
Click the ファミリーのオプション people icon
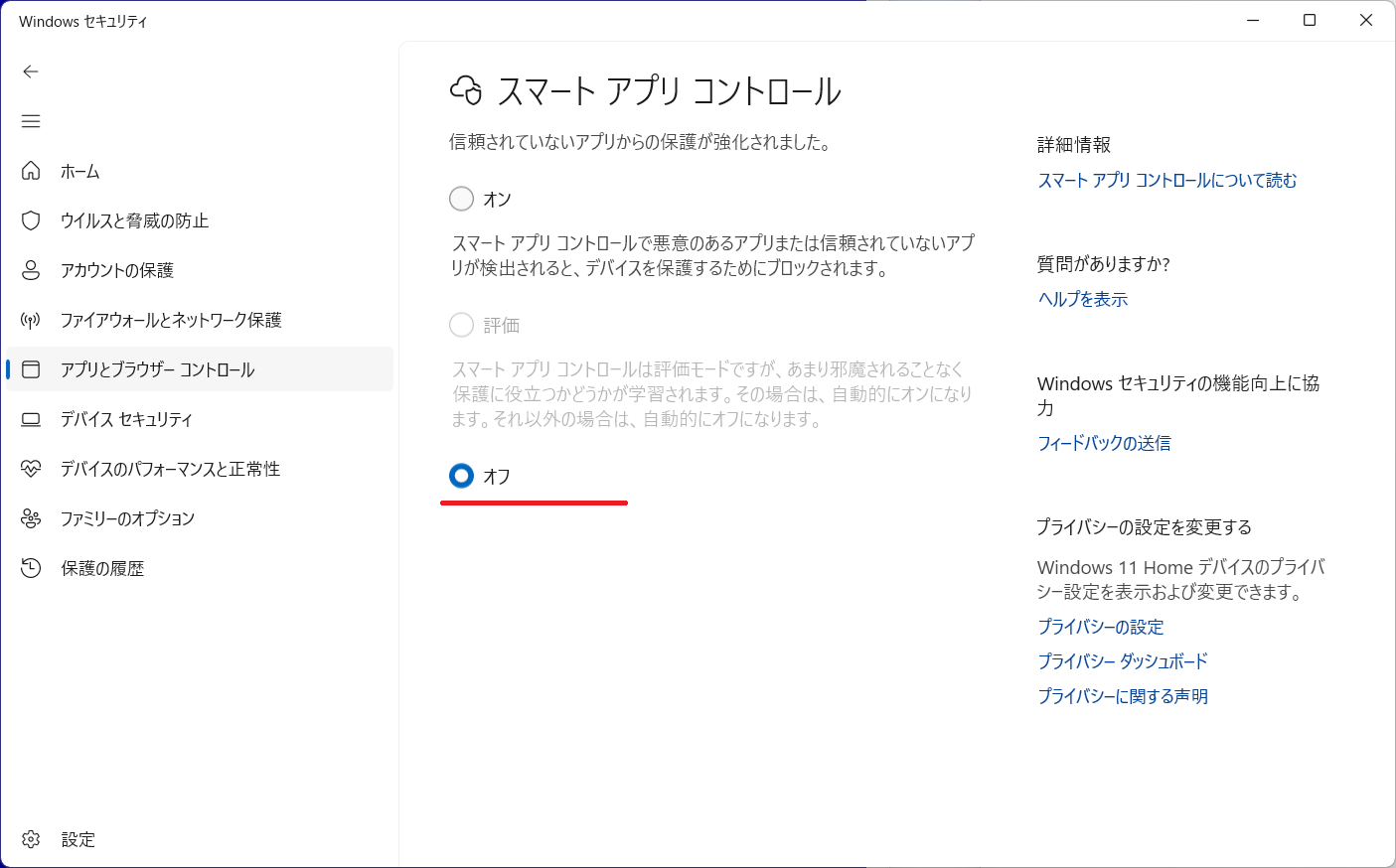click(31, 518)
